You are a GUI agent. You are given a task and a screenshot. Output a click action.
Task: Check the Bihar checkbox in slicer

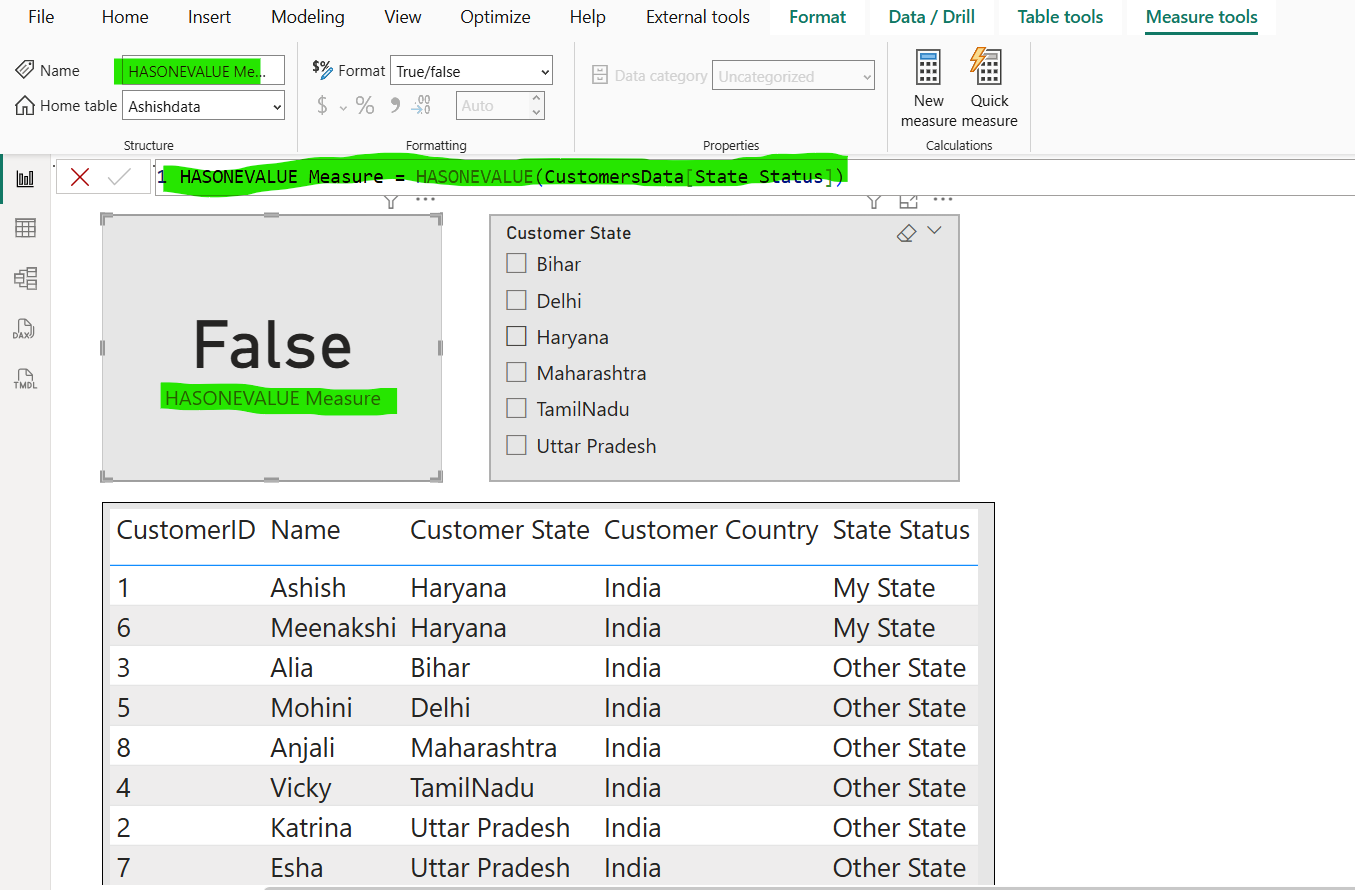[x=516, y=264]
